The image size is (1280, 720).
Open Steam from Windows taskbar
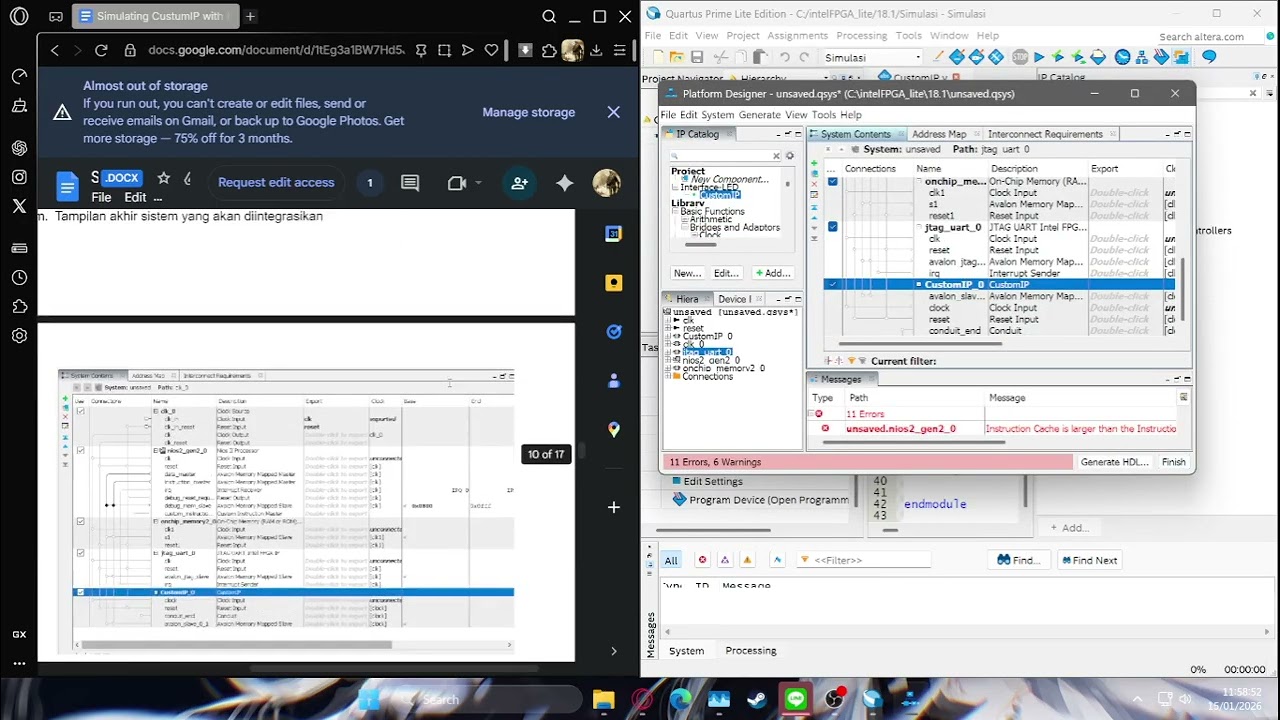[757, 699]
